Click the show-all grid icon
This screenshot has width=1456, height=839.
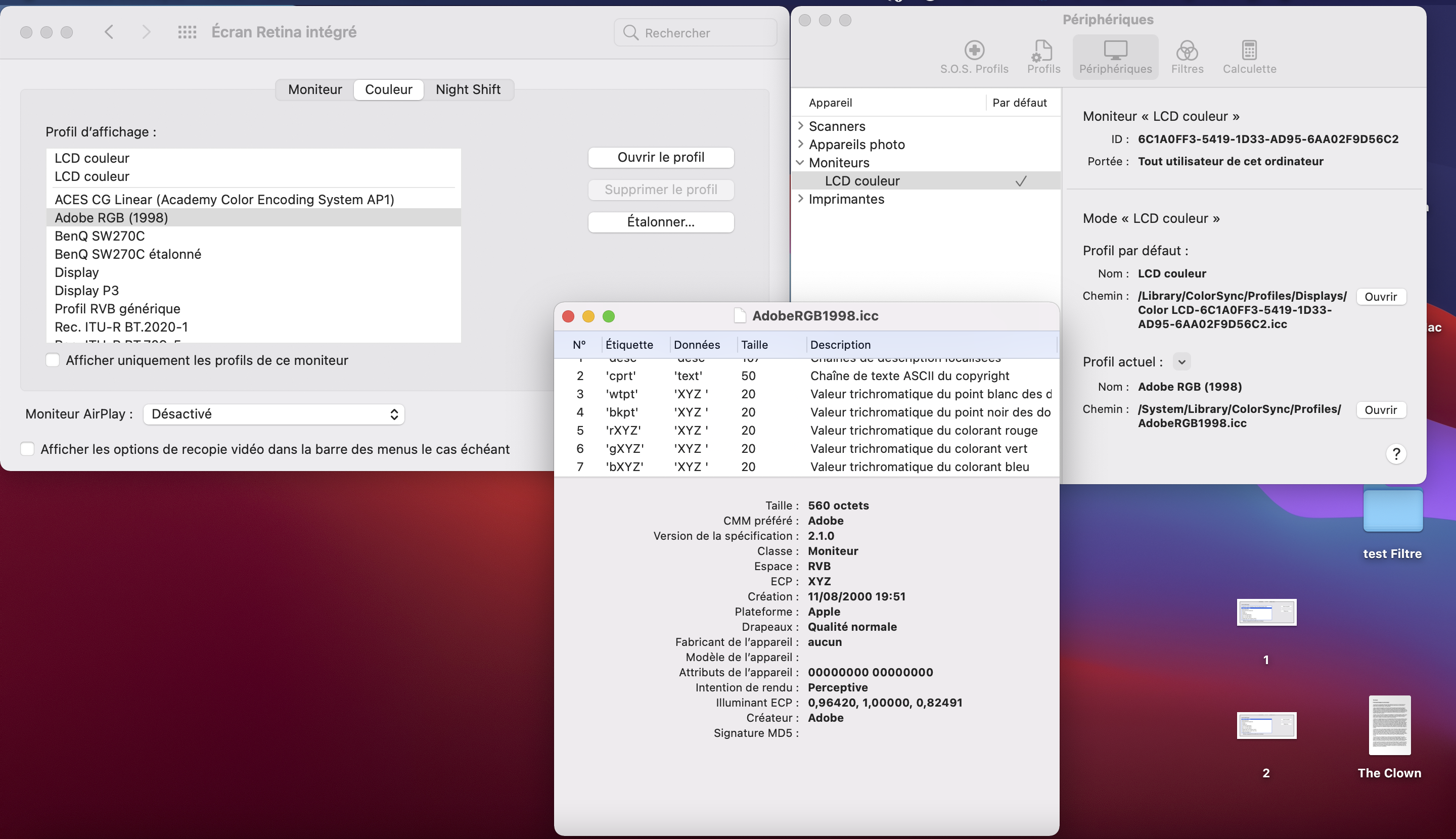(x=187, y=32)
